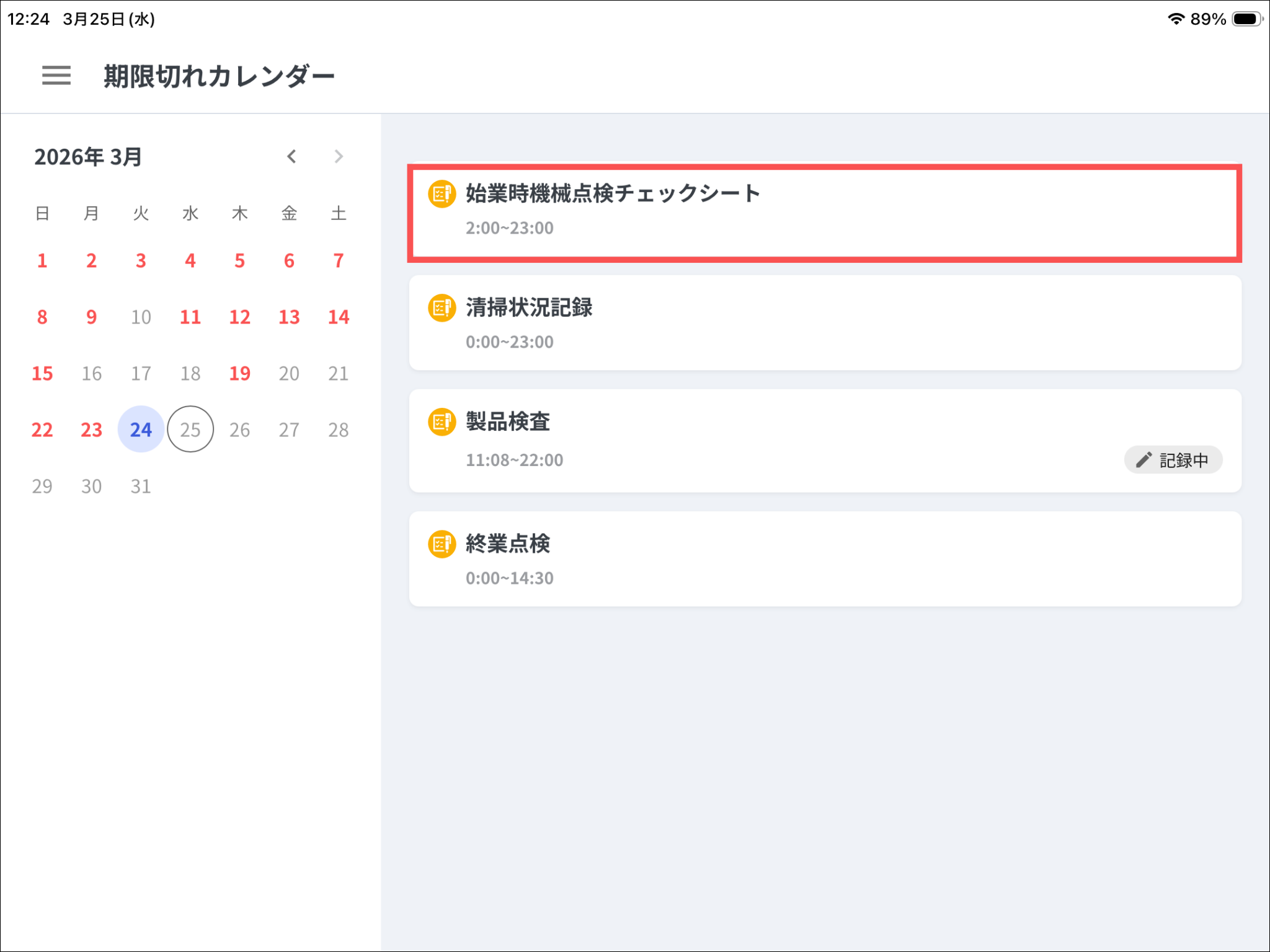This screenshot has width=1270, height=952.
Task: Click the 2026年 3月 month heading
Action: coord(88,157)
